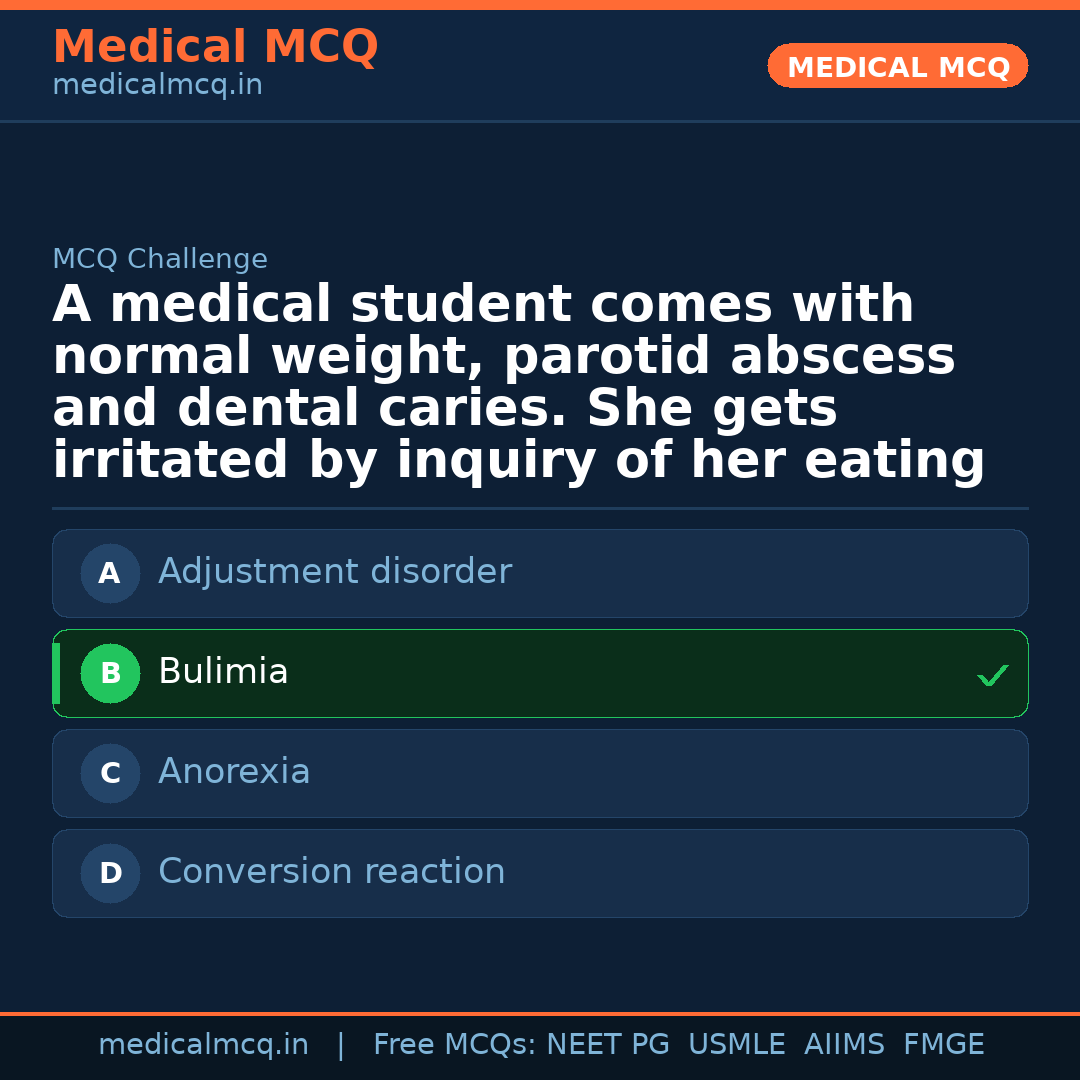Select the letter C option circle
Image resolution: width=1080 pixels, height=1080 pixels.
tap(110, 774)
